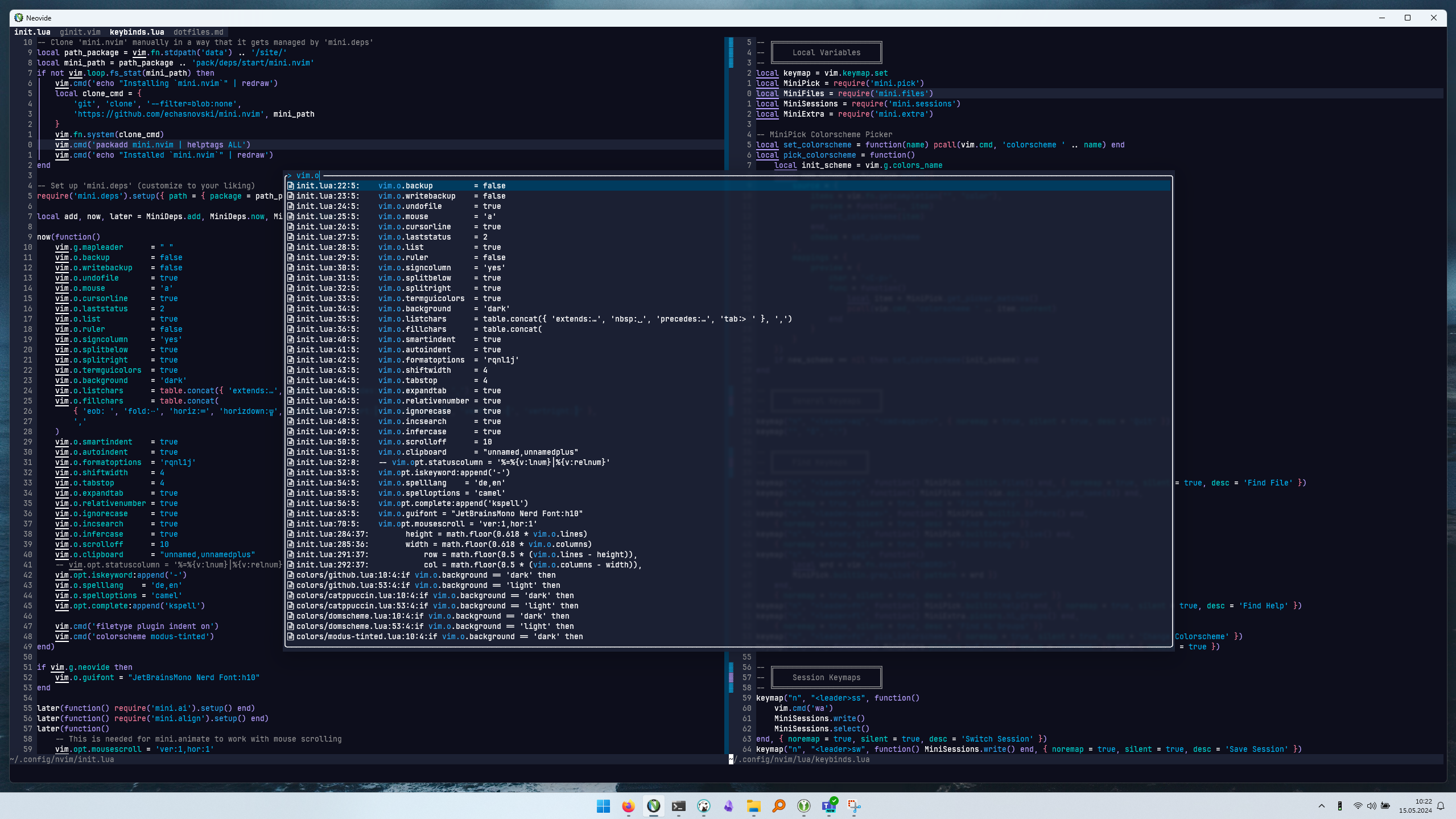Launch Obsidian from the taskbar
The image size is (1456, 819).
(728, 806)
